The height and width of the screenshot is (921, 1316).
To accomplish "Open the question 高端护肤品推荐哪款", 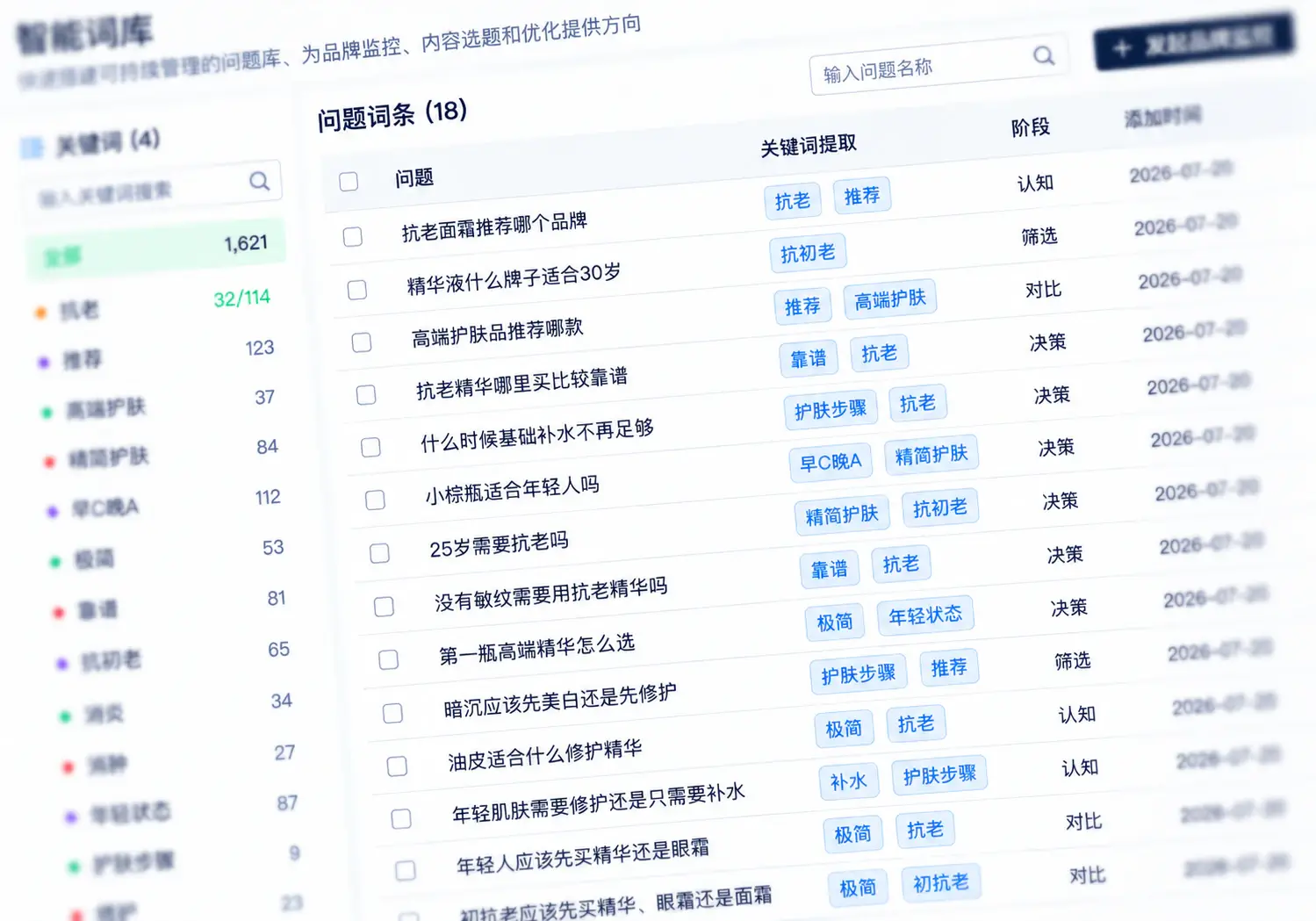I will pyautogui.click(x=498, y=333).
